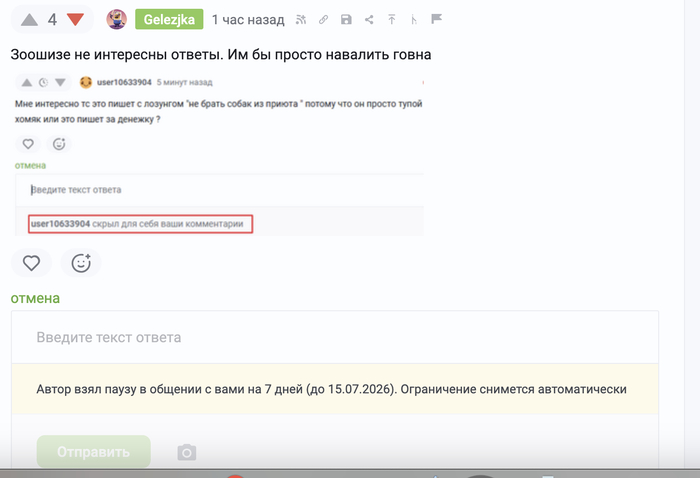Open the Gelezjka user profile link
The width and height of the screenshot is (700, 478).
tap(169, 20)
